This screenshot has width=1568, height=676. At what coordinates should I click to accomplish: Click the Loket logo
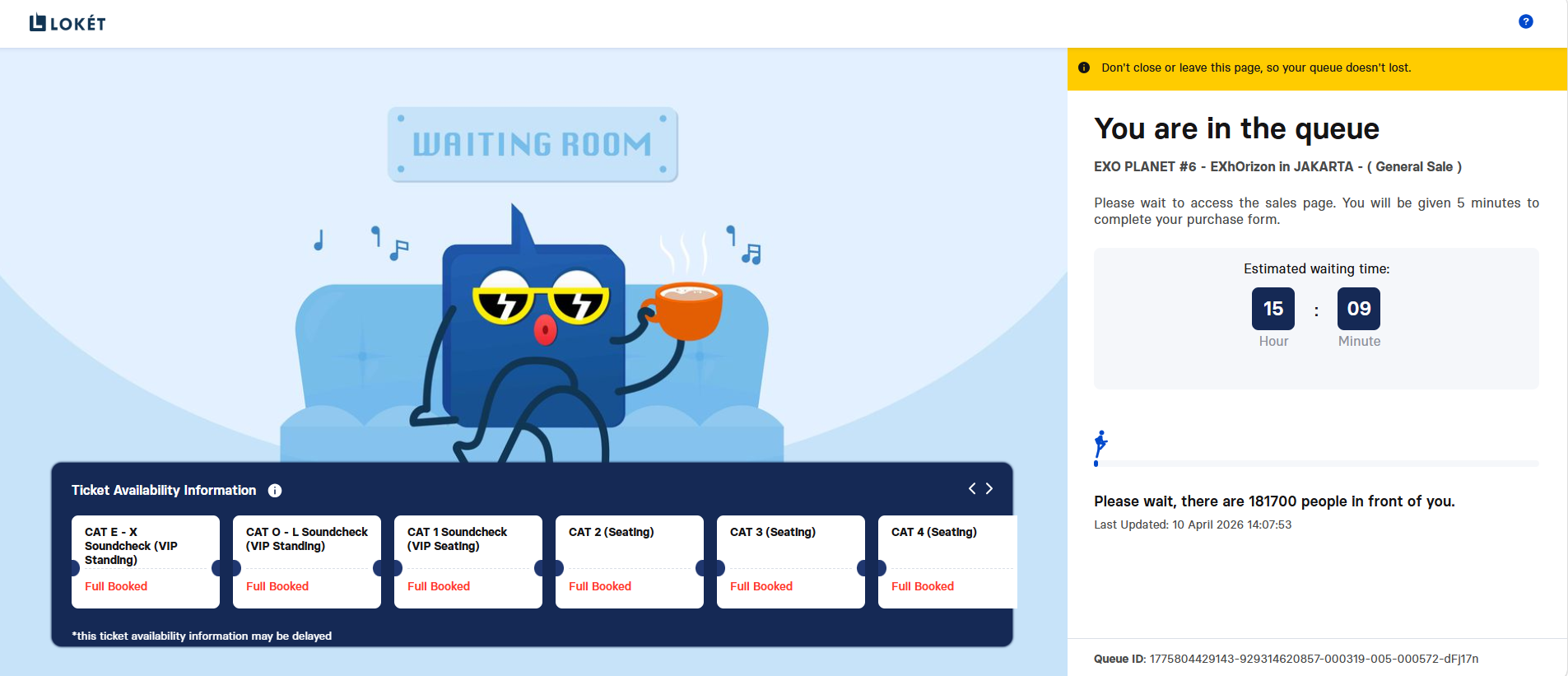click(x=67, y=23)
